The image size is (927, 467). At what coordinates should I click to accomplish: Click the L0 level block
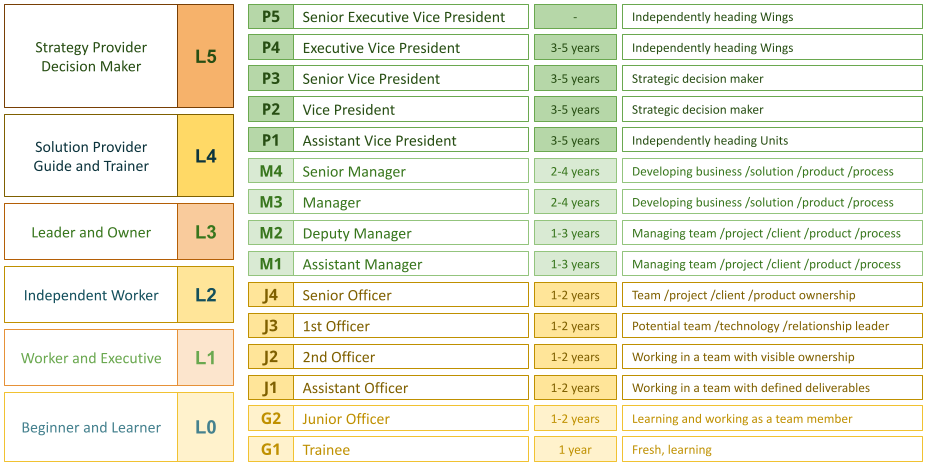click(x=205, y=427)
